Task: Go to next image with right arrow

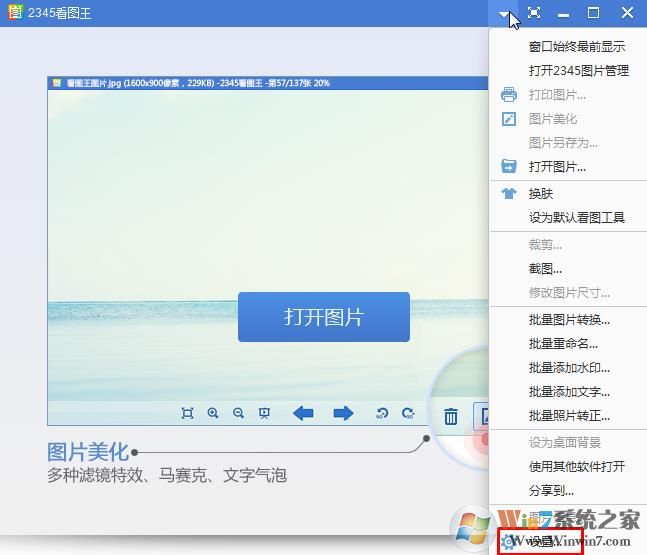Action: pyautogui.click(x=343, y=413)
